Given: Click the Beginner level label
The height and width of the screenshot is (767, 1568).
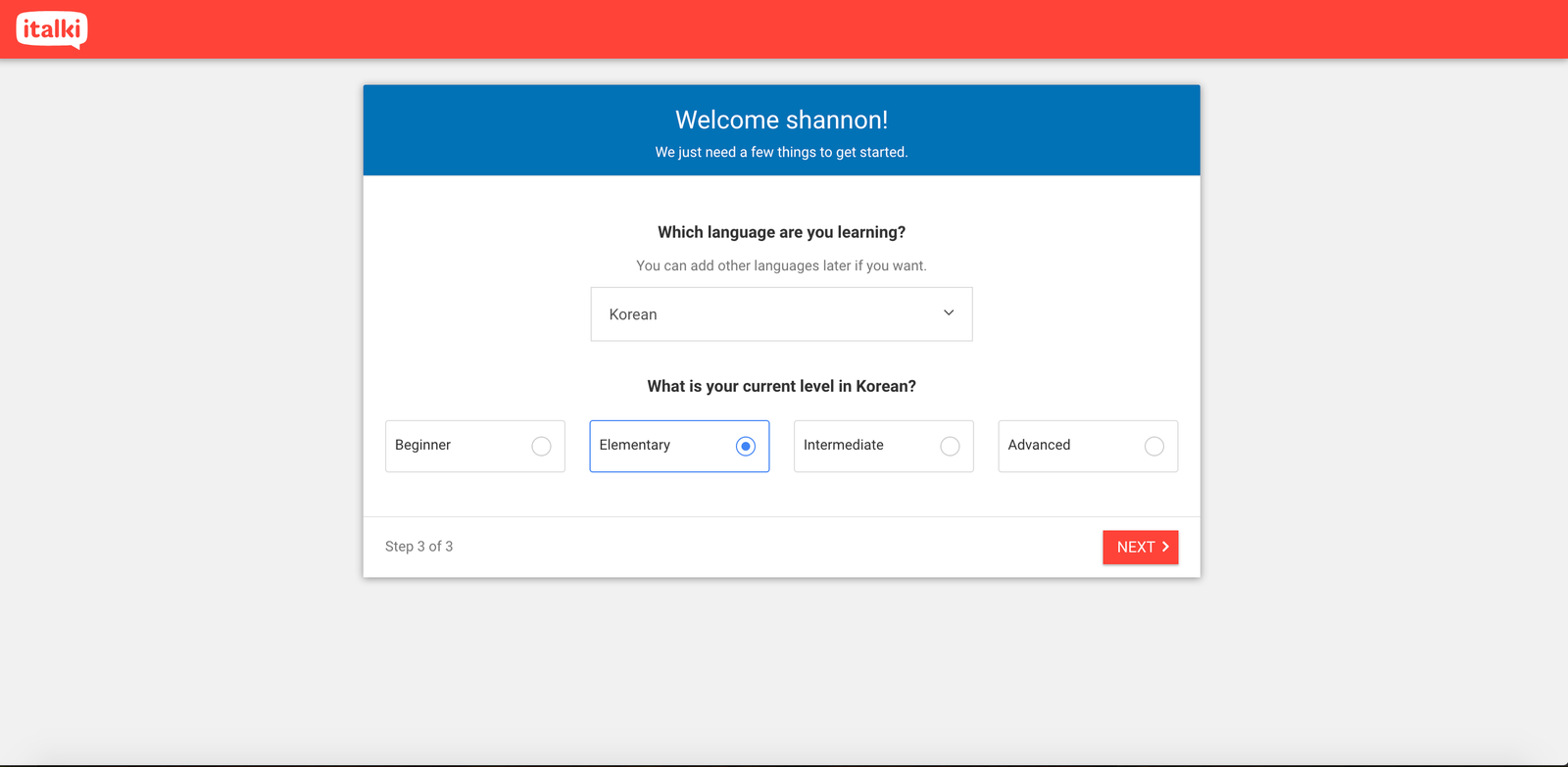Looking at the screenshot, I should [422, 445].
